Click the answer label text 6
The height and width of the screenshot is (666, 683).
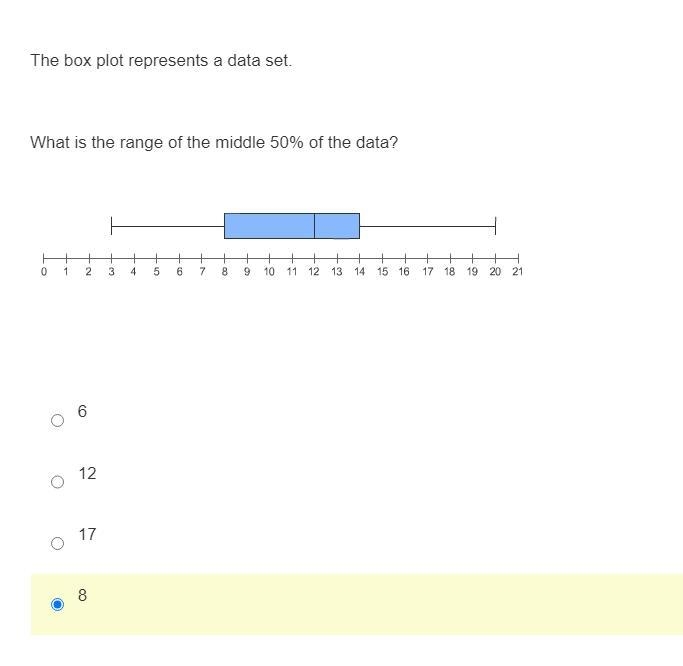82,411
